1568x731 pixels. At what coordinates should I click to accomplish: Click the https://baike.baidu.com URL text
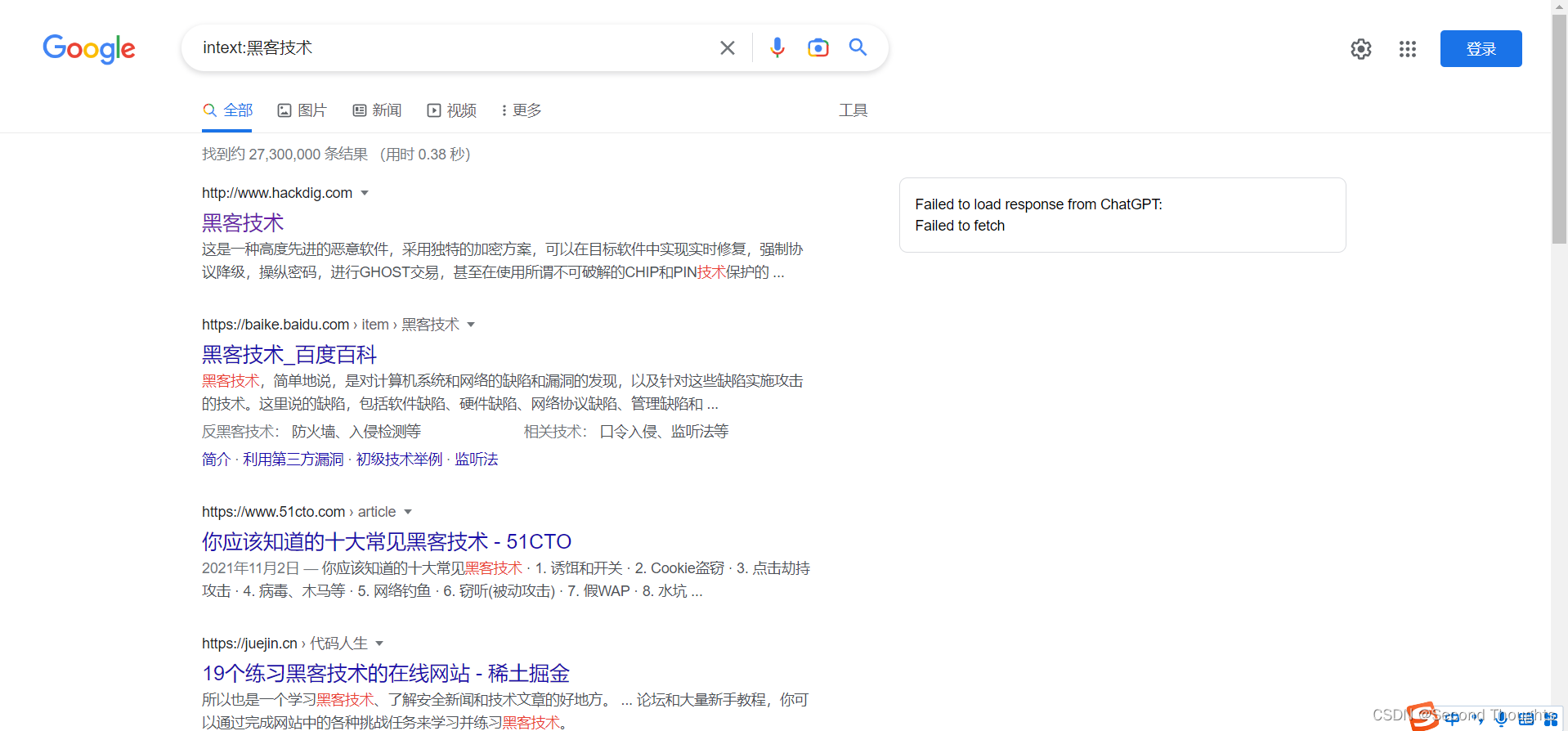pyautogui.click(x=276, y=325)
